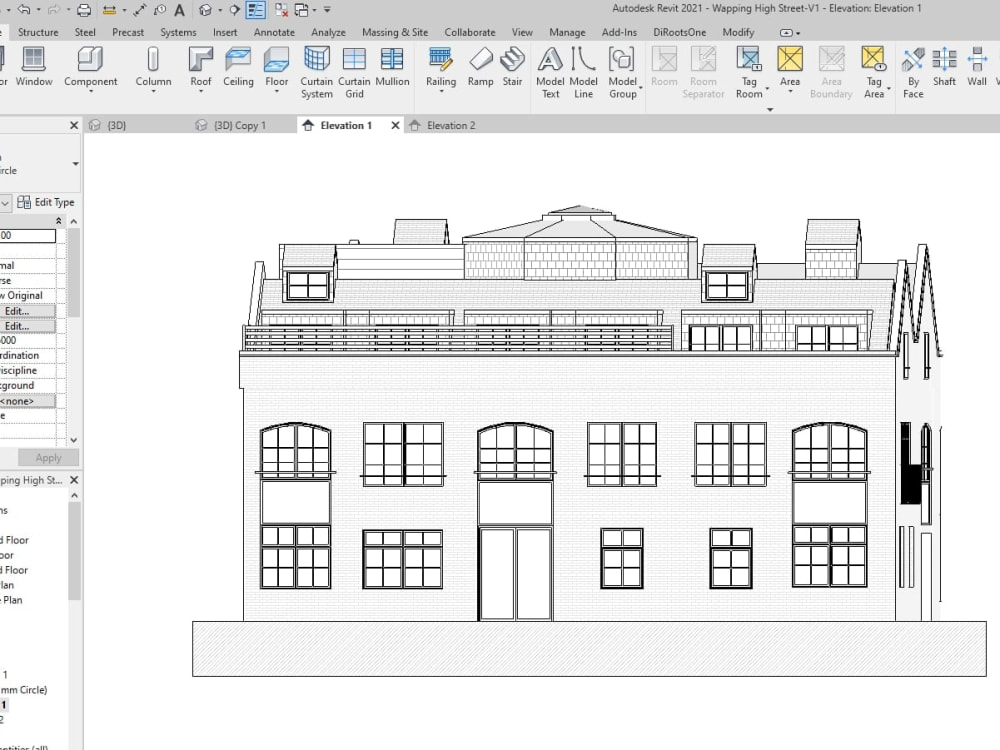The height and width of the screenshot is (750, 1000).
Task: Select the Window tool
Action: [34, 67]
